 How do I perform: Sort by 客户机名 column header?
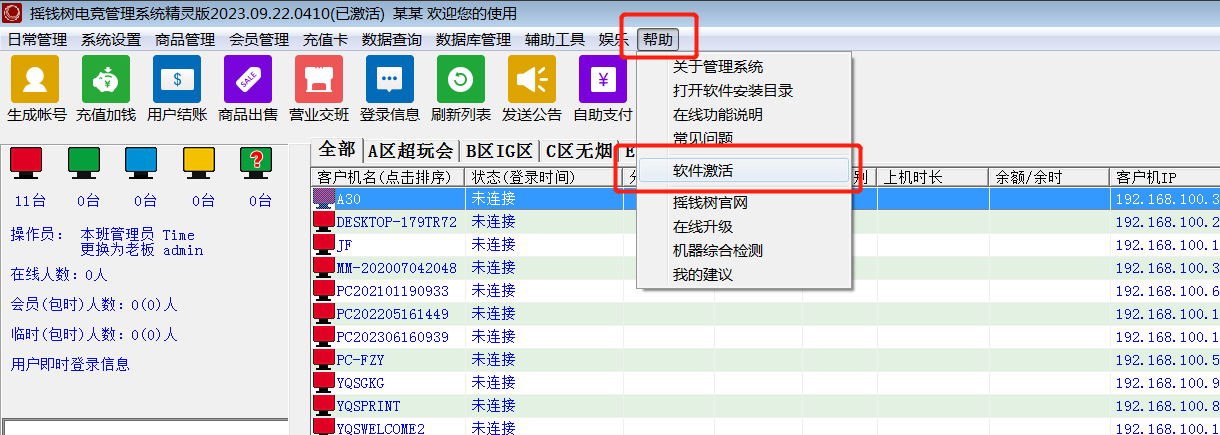(x=388, y=178)
